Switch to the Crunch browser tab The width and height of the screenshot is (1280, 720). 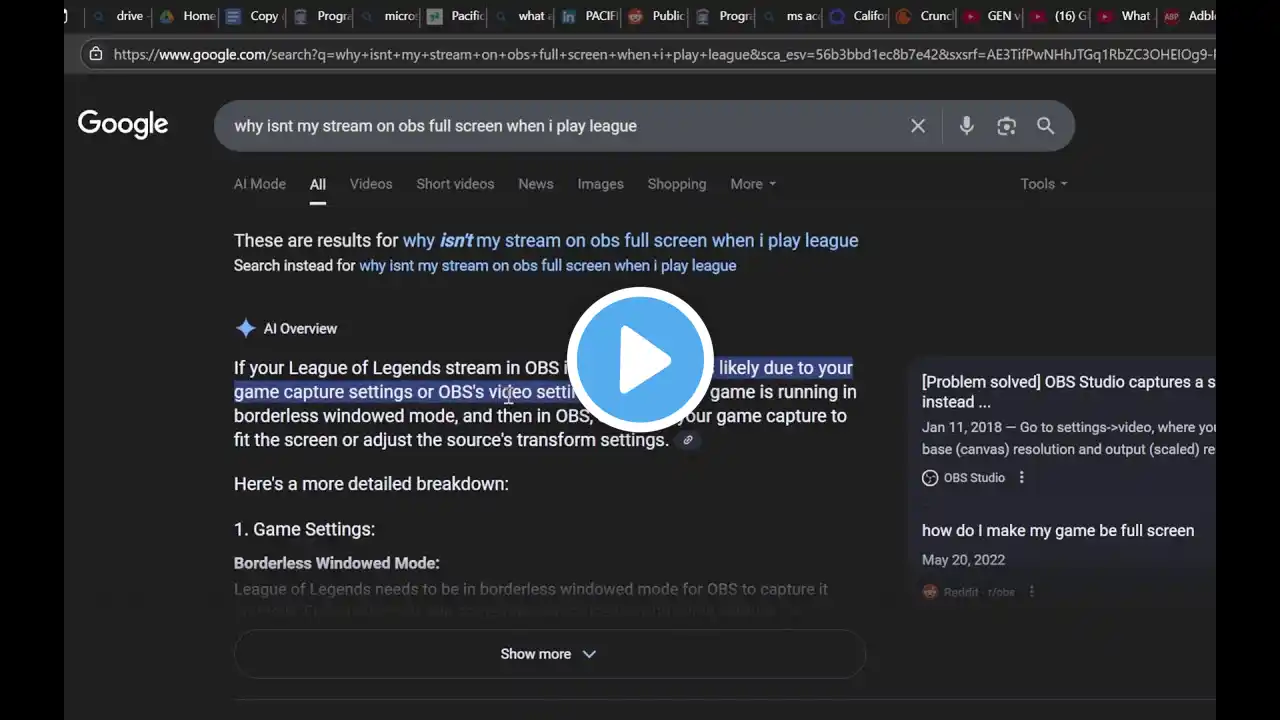pos(926,16)
